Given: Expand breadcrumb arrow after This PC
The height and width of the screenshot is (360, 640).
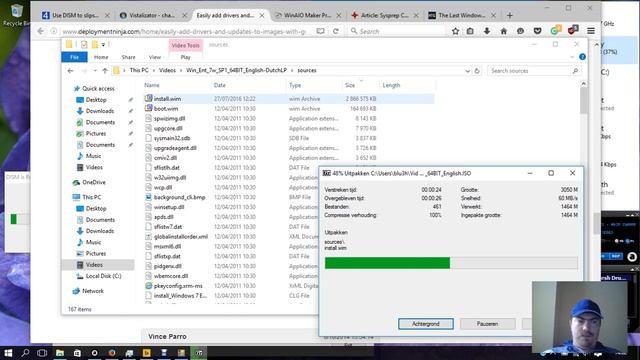Looking at the screenshot, I should pyautogui.click(x=154, y=71).
